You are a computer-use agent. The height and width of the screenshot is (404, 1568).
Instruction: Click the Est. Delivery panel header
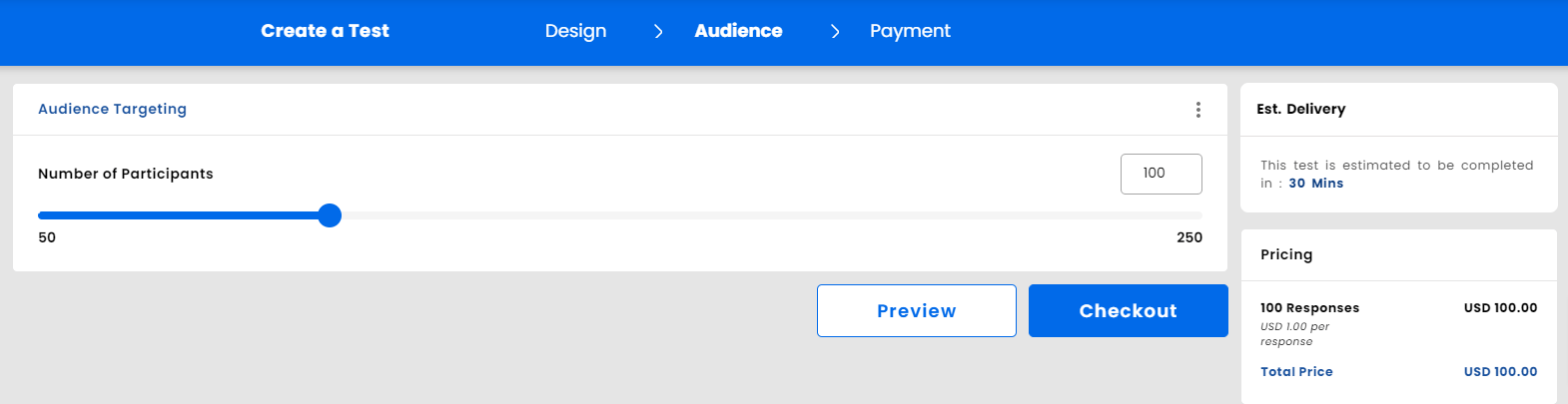[1300, 109]
